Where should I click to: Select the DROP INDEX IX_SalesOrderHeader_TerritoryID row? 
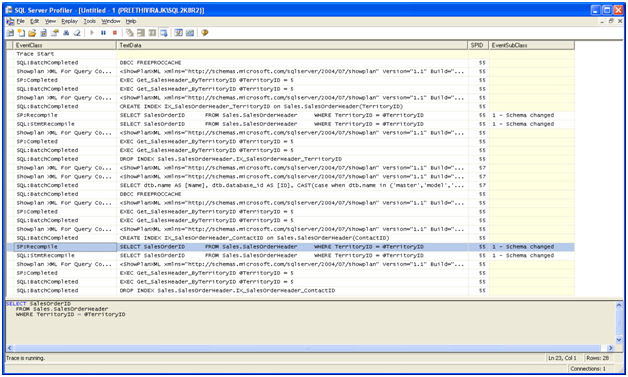click(291, 159)
